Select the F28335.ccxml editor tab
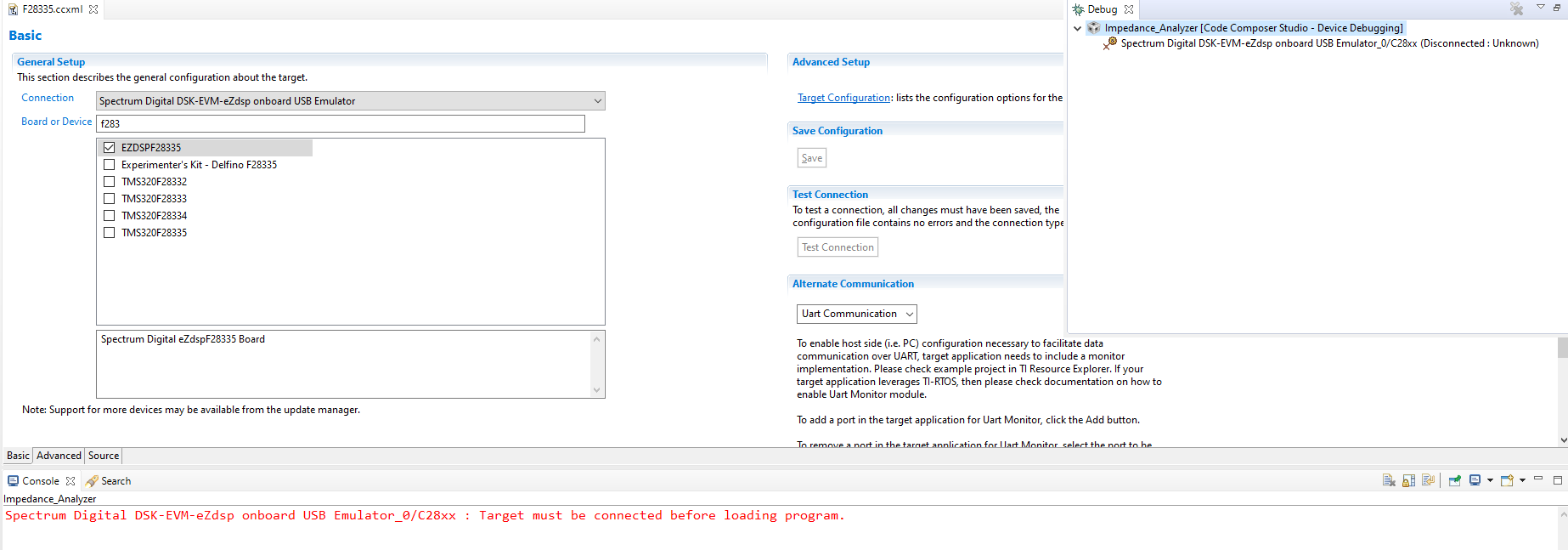Screen dimensions: 1568x550 point(53,9)
